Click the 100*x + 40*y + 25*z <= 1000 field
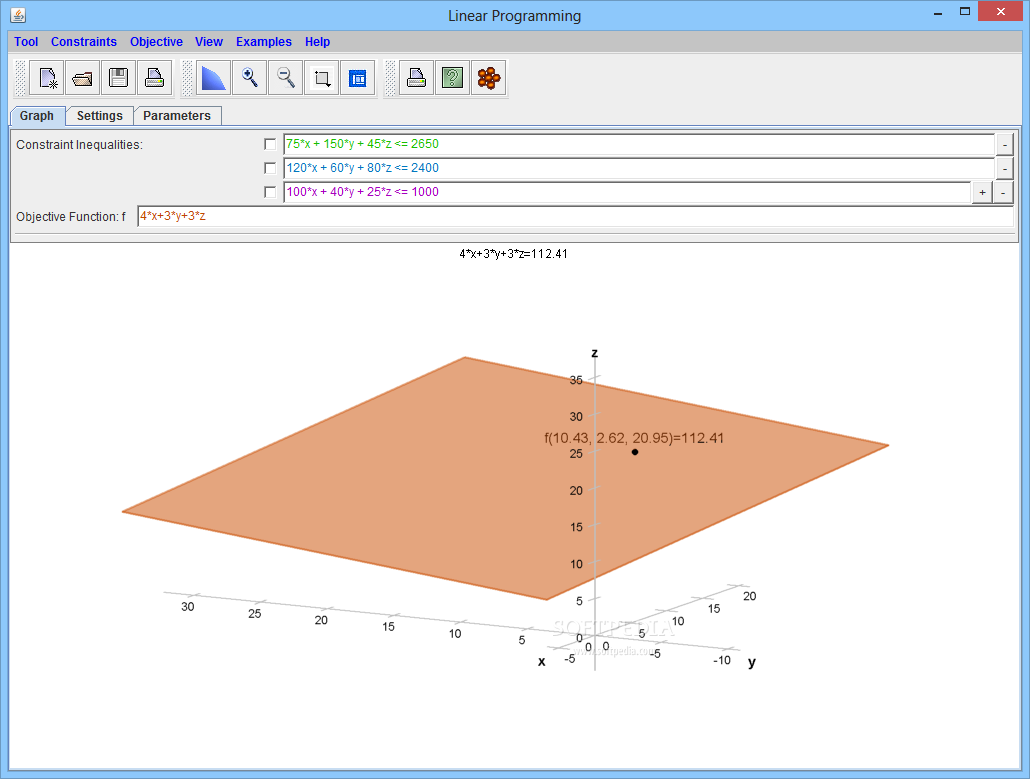 coord(627,192)
